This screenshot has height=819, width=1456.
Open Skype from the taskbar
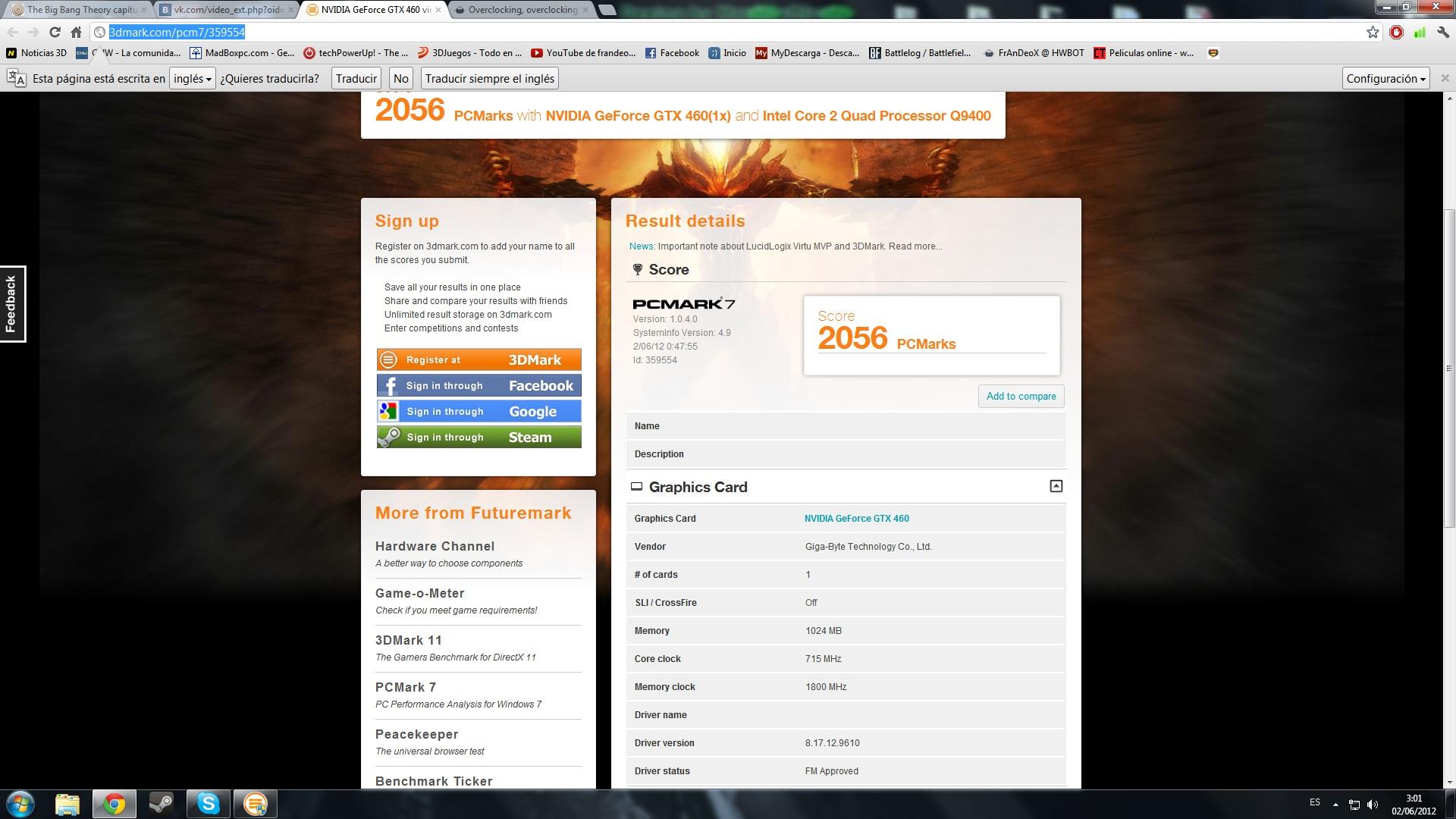(208, 804)
